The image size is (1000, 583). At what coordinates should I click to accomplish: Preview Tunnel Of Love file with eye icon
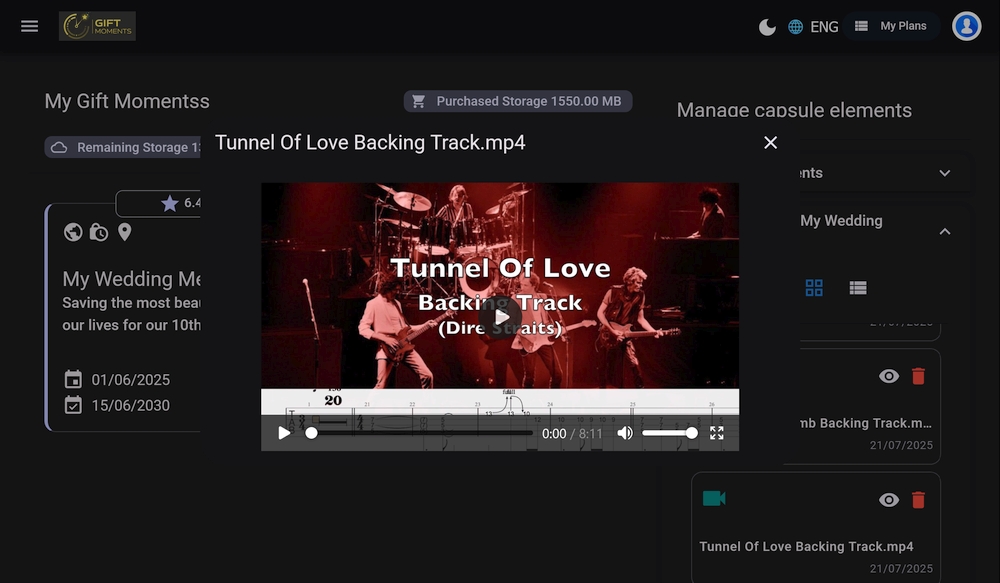coord(888,500)
